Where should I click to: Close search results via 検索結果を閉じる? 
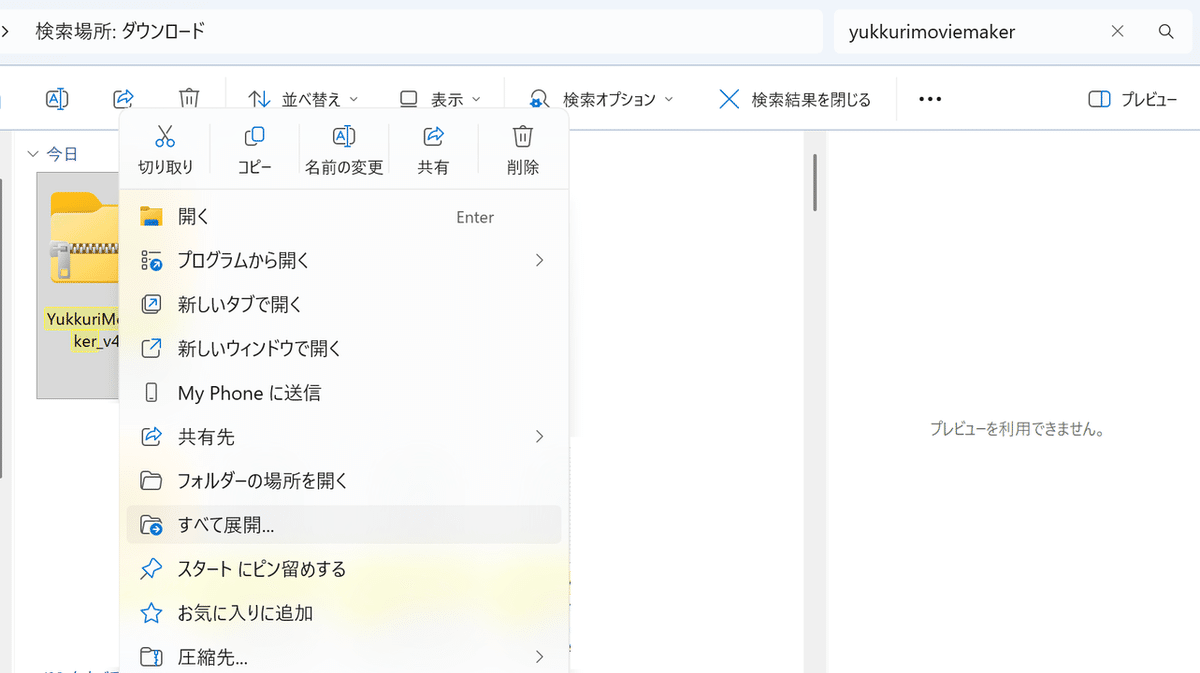(x=793, y=98)
